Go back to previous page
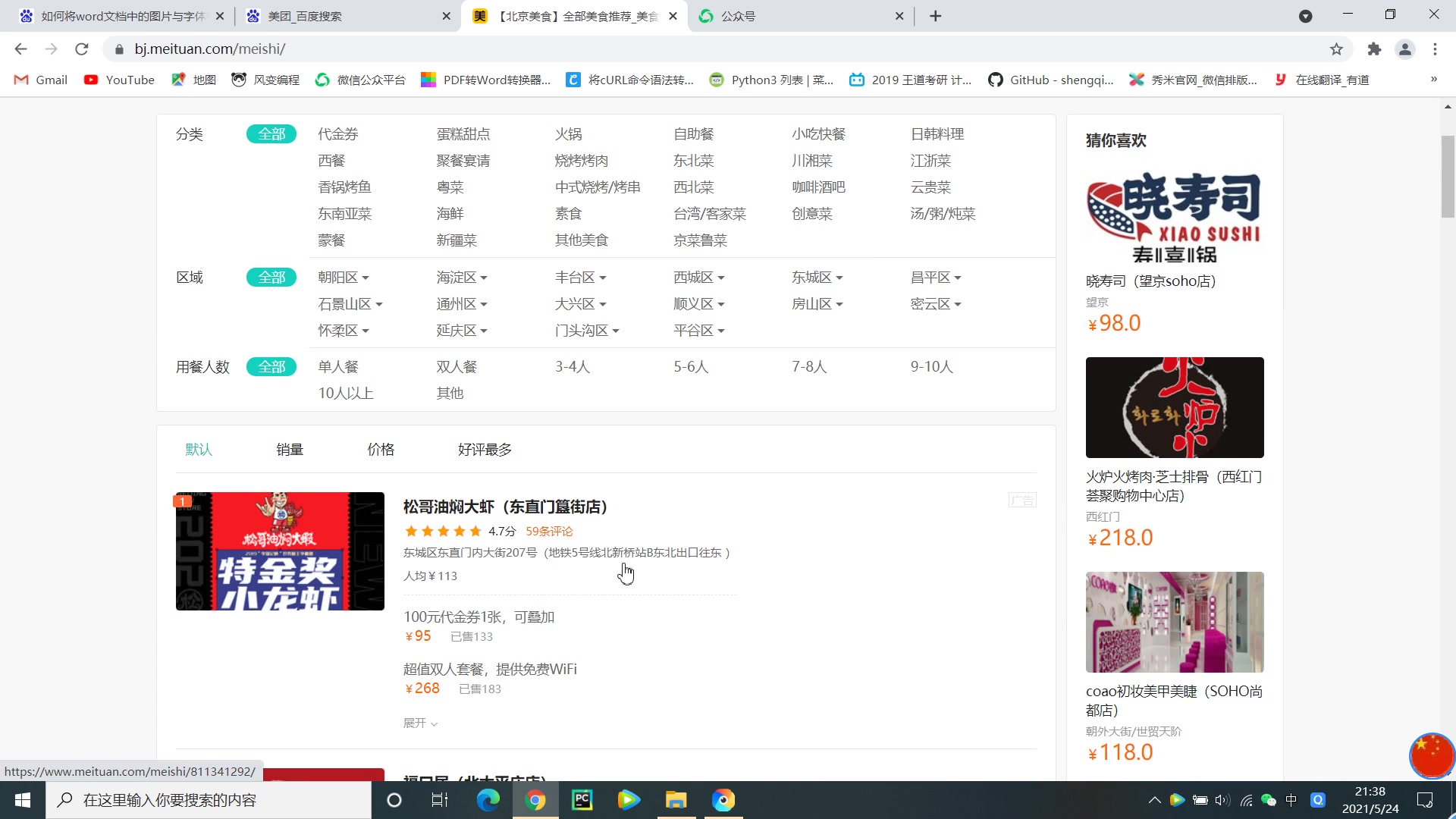Viewport: 1456px width, 819px height. (x=20, y=49)
